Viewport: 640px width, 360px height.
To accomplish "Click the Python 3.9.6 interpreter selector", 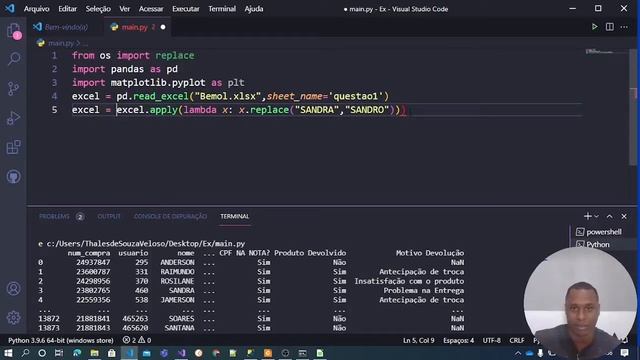I will pos(61,340).
